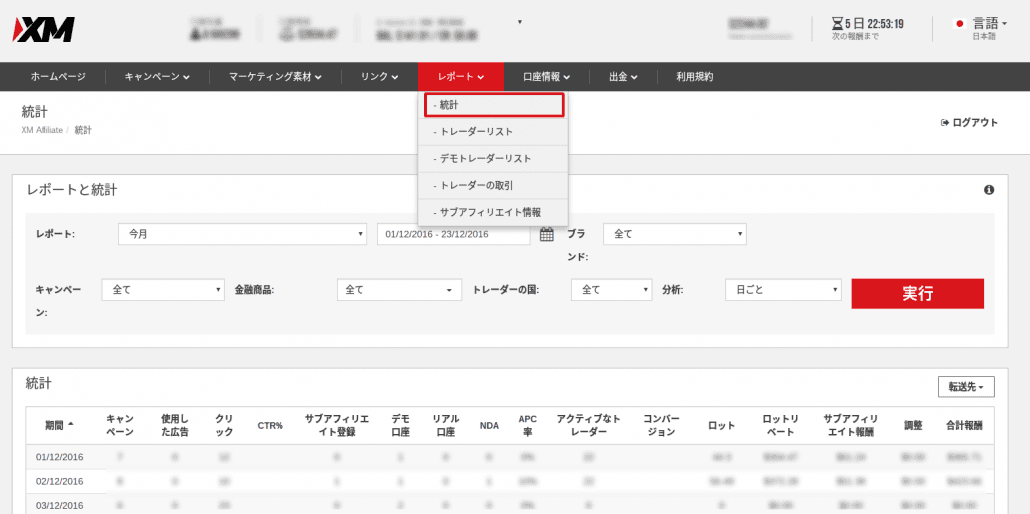Expand the キャンペーン menu
1030x514 pixels.
[157, 77]
